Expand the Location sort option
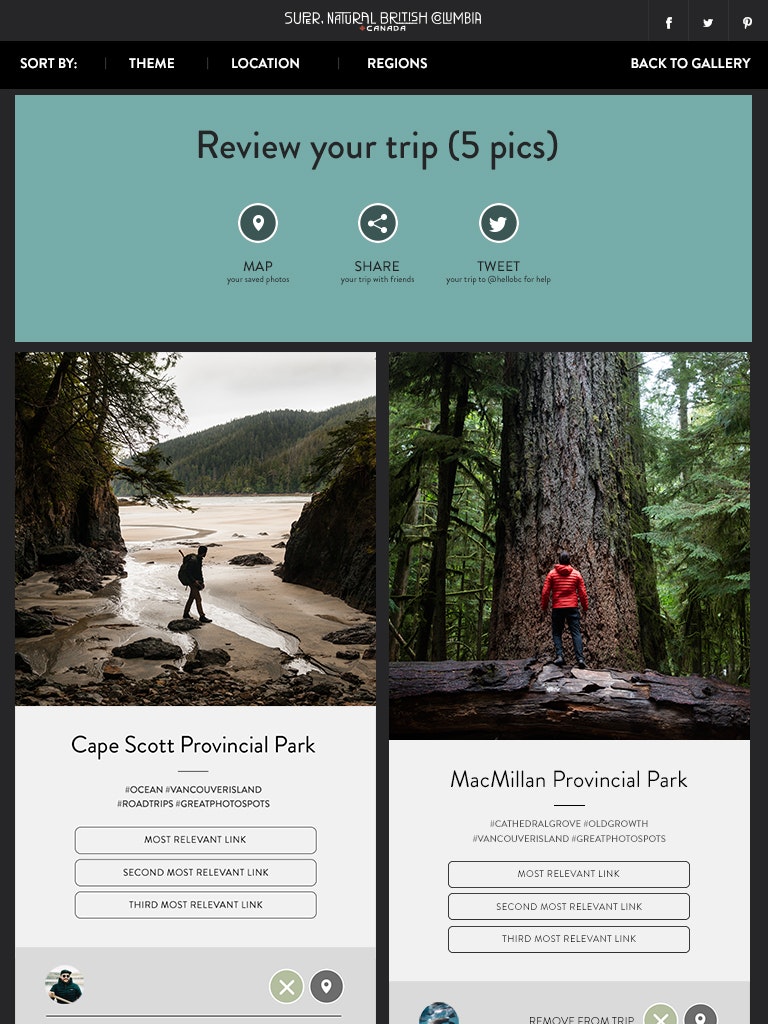This screenshot has width=768, height=1024. [x=265, y=63]
